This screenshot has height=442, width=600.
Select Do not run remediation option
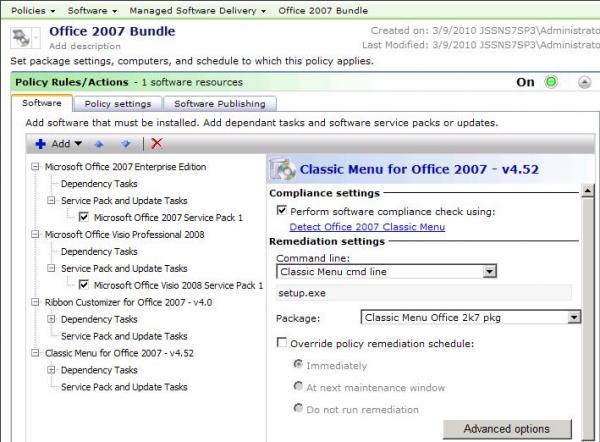coord(298,408)
